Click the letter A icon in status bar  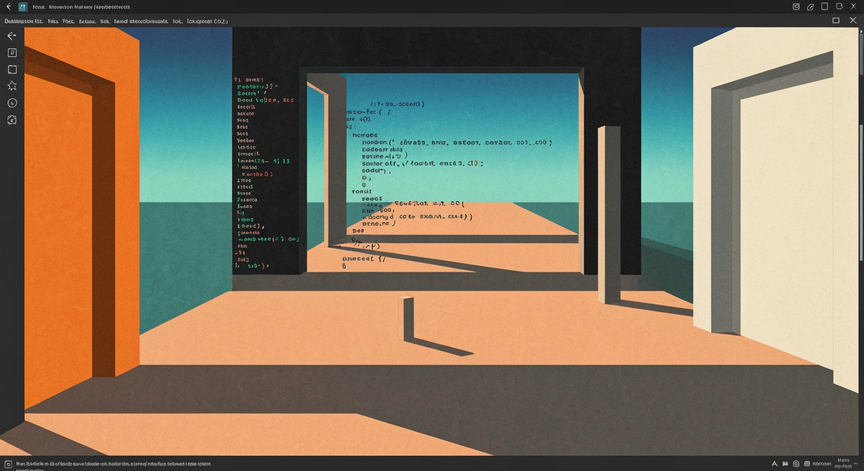coord(774,464)
